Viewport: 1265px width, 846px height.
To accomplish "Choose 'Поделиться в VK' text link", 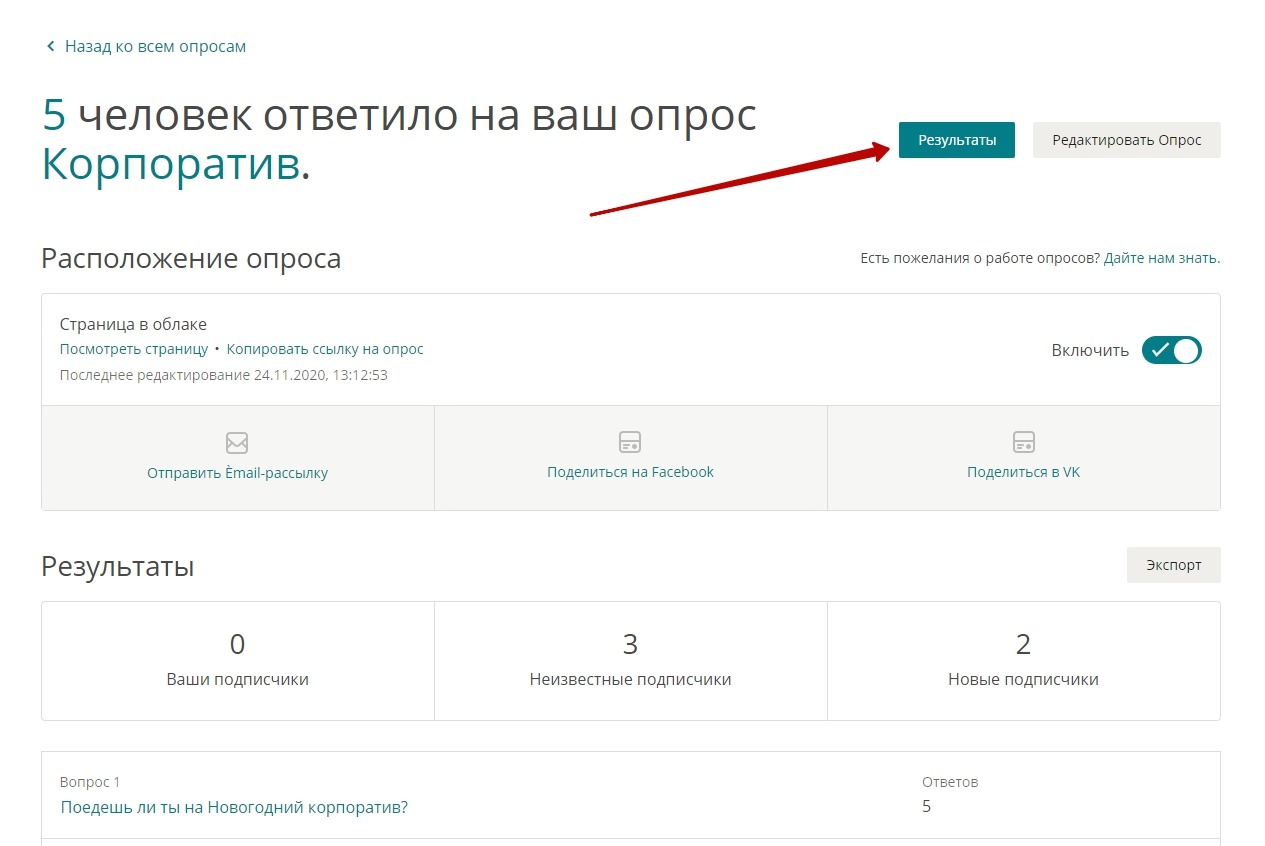I will coord(1023,472).
